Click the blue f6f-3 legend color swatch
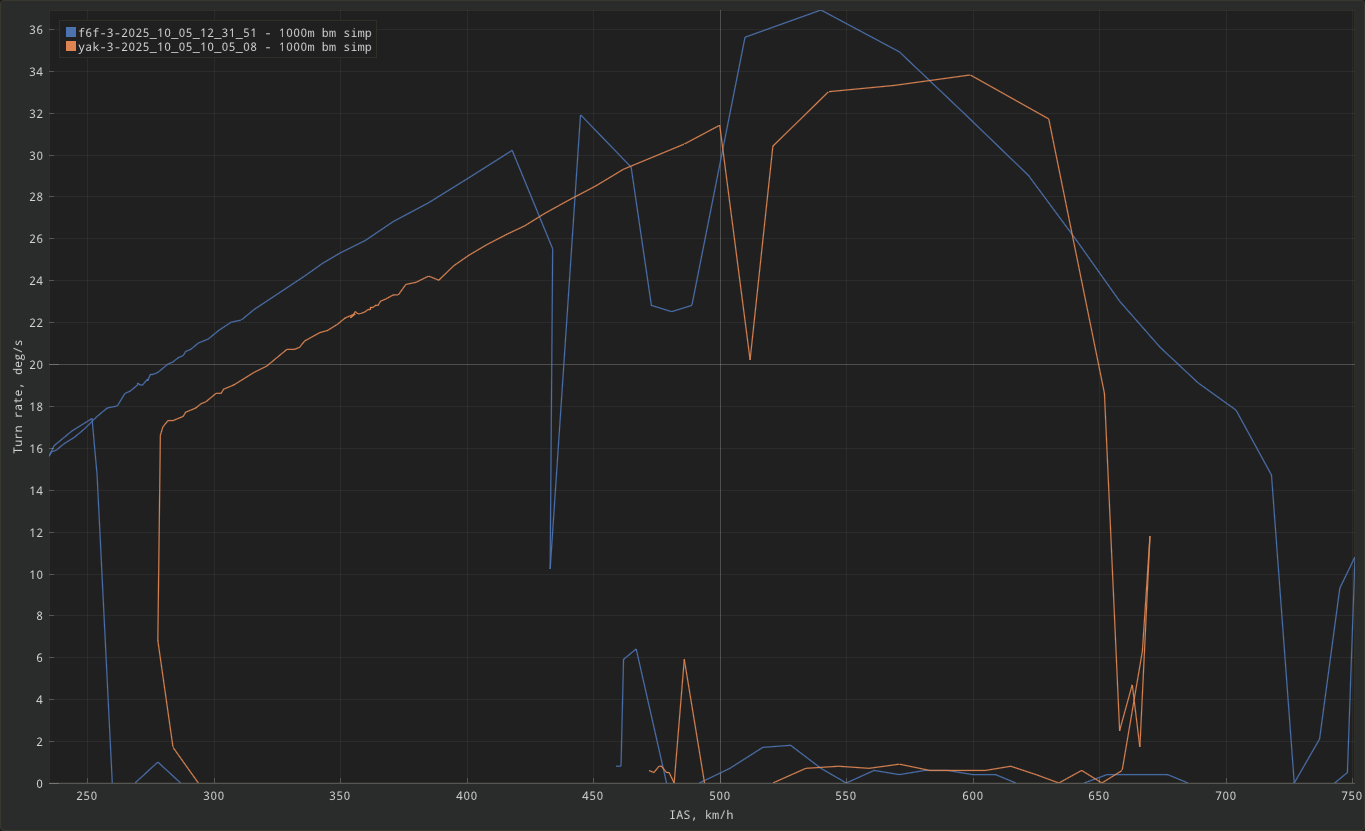Screen dimensions: 1365x831 pos(71,33)
